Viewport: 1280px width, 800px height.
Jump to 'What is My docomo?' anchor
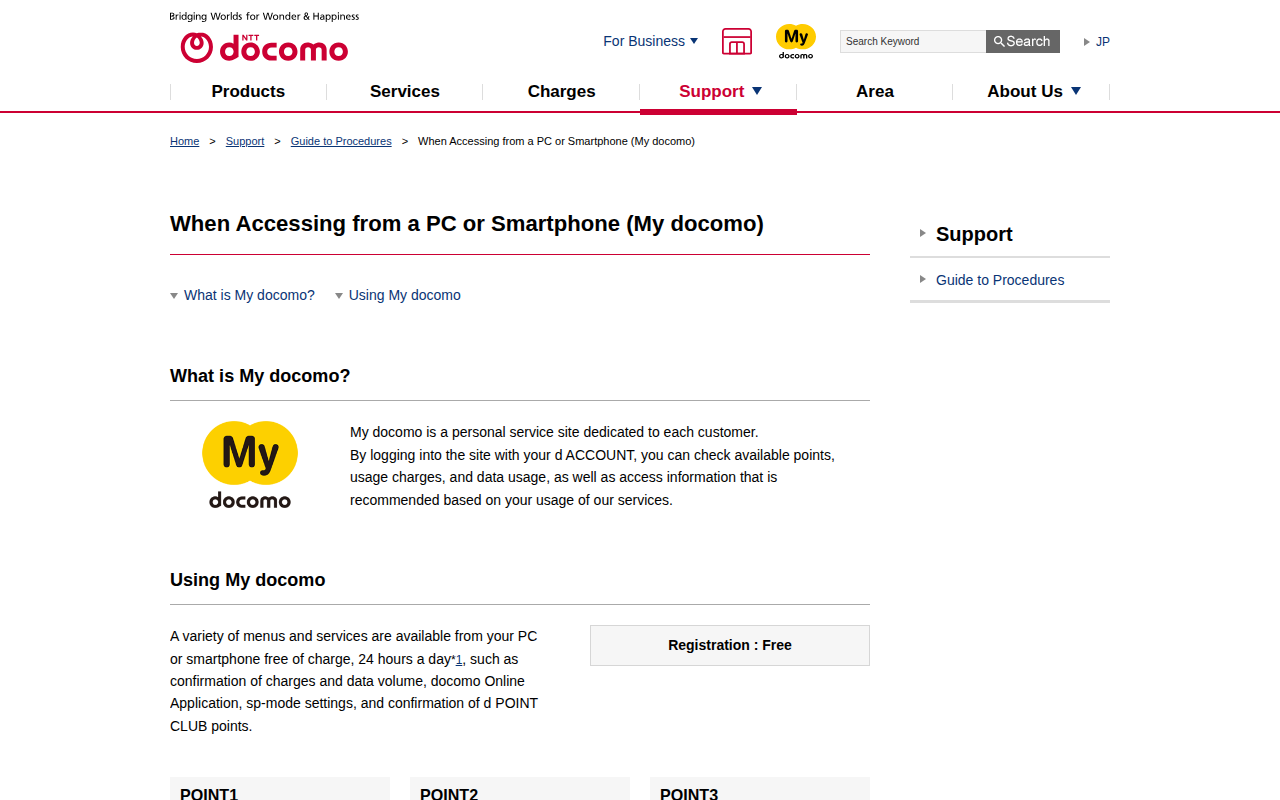pyautogui.click(x=249, y=295)
